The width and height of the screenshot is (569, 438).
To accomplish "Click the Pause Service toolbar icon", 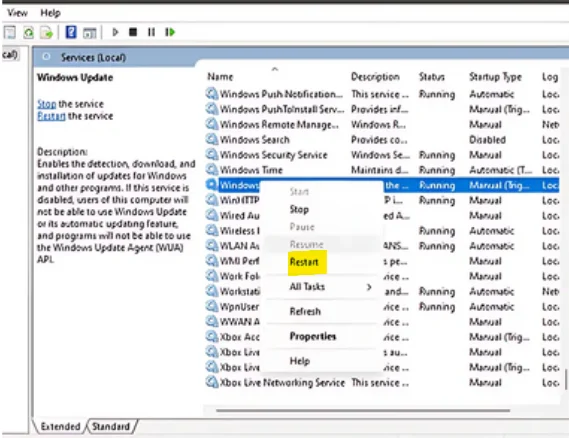I will (151, 33).
